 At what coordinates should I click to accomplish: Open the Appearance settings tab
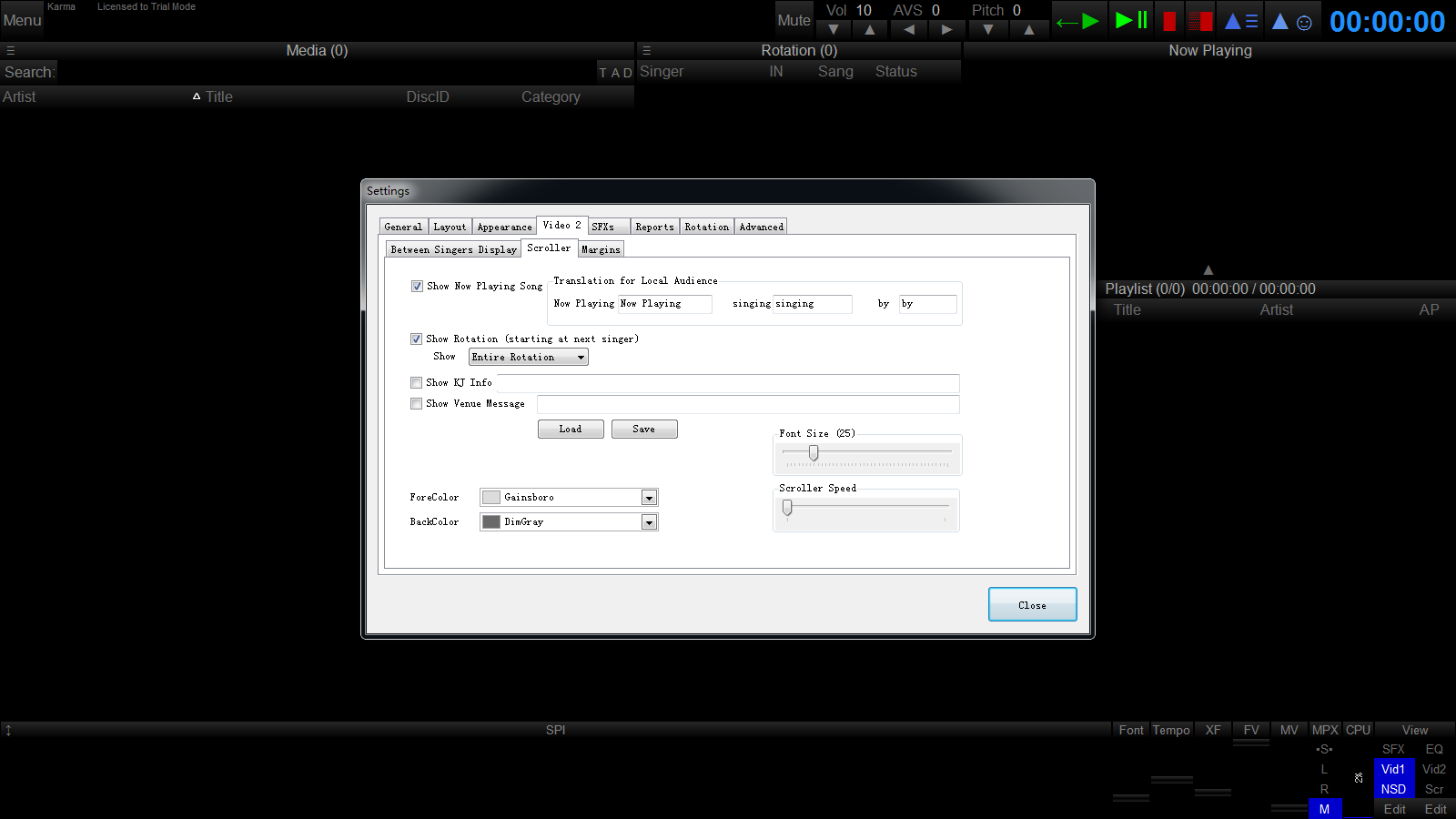(x=504, y=227)
